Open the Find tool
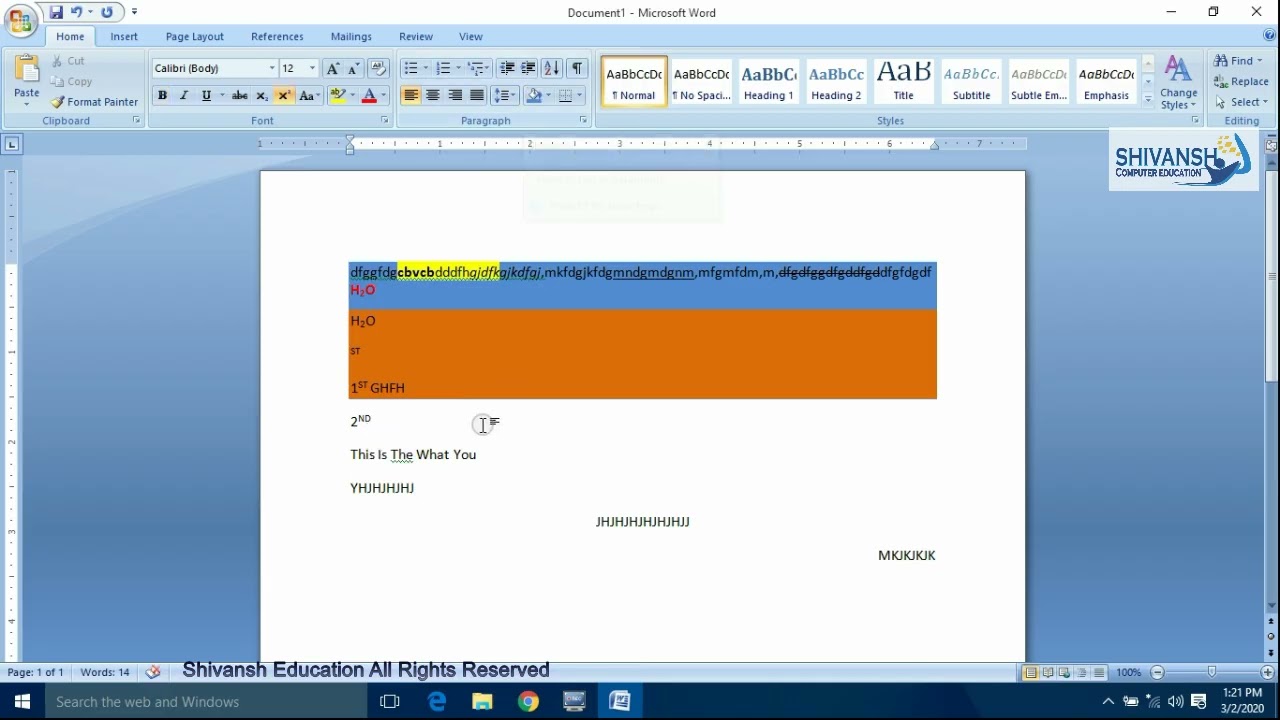Viewport: 1280px width, 720px height. click(1238, 61)
